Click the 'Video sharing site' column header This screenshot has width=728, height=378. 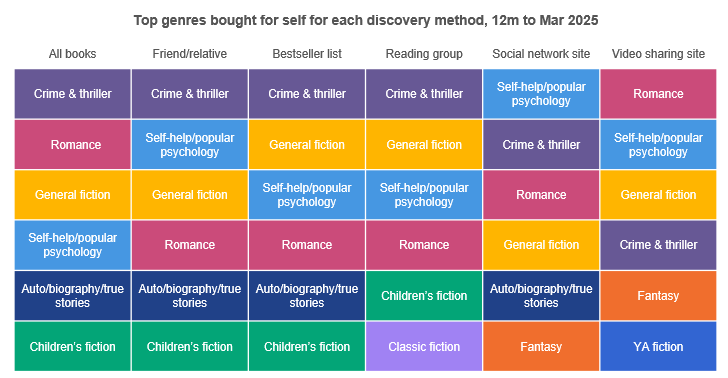coord(658,54)
